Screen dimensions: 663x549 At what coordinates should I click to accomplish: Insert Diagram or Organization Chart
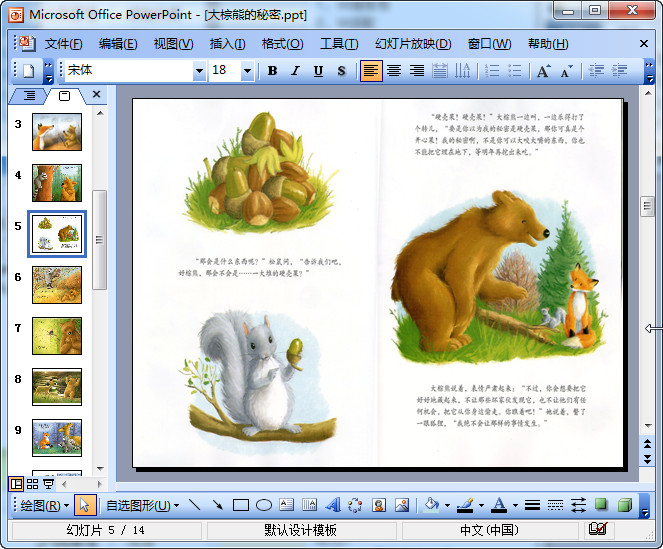[x=355, y=505]
